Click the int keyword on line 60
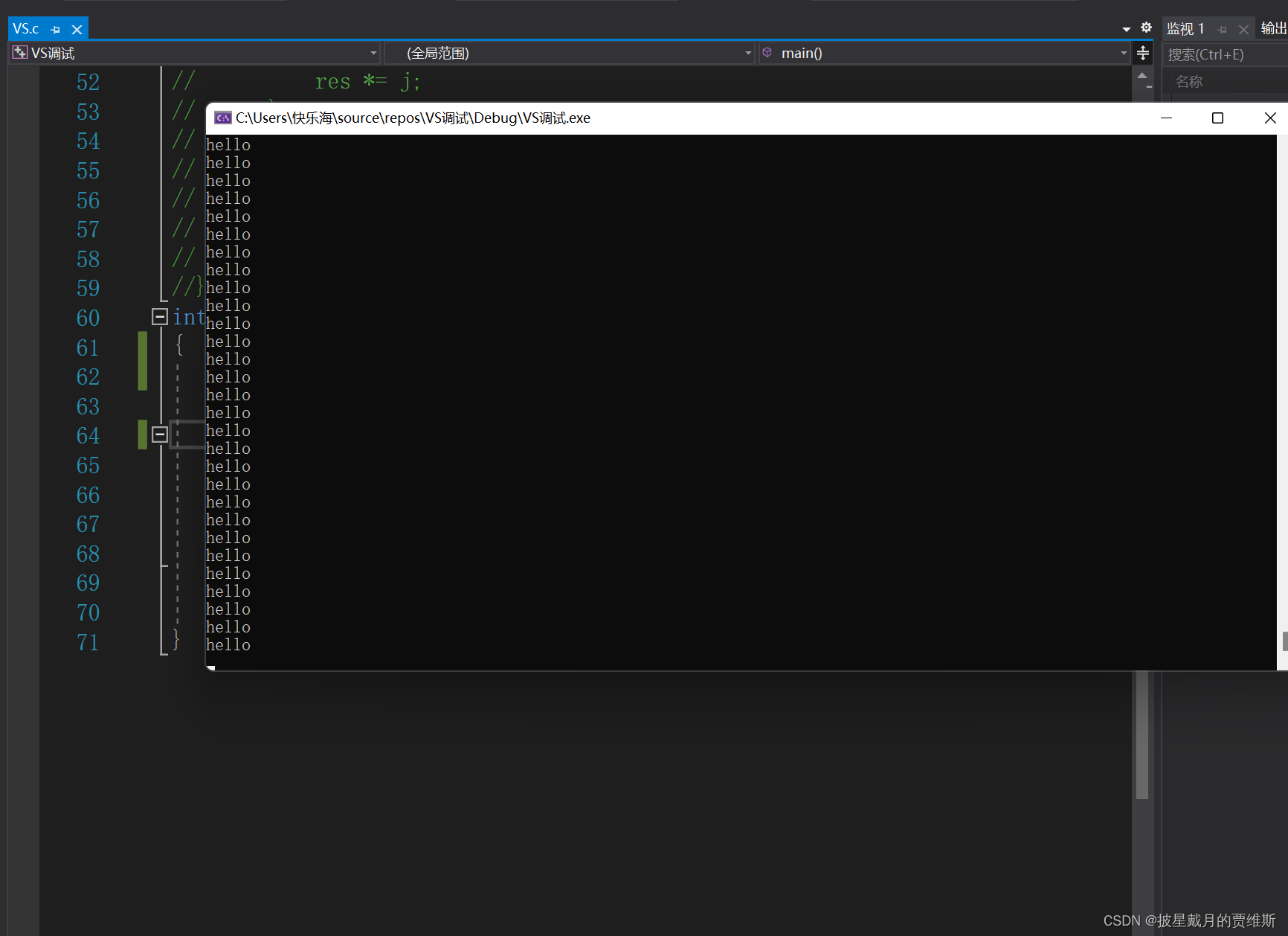 pyautogui.click(x=189, y=317)
